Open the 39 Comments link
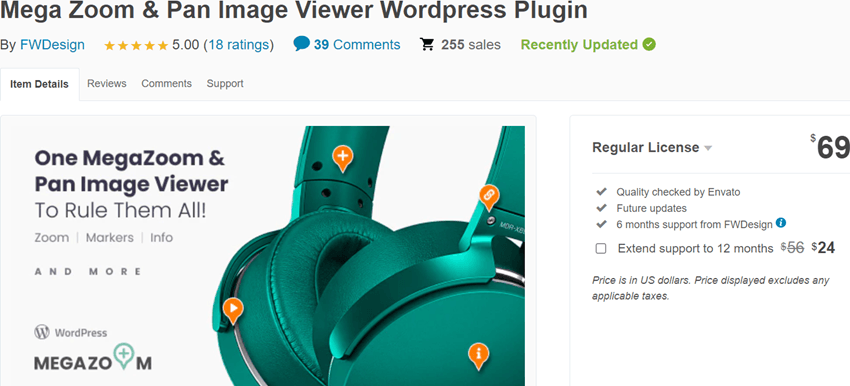Screen dimensions: 850x386 tap(357, 44)
